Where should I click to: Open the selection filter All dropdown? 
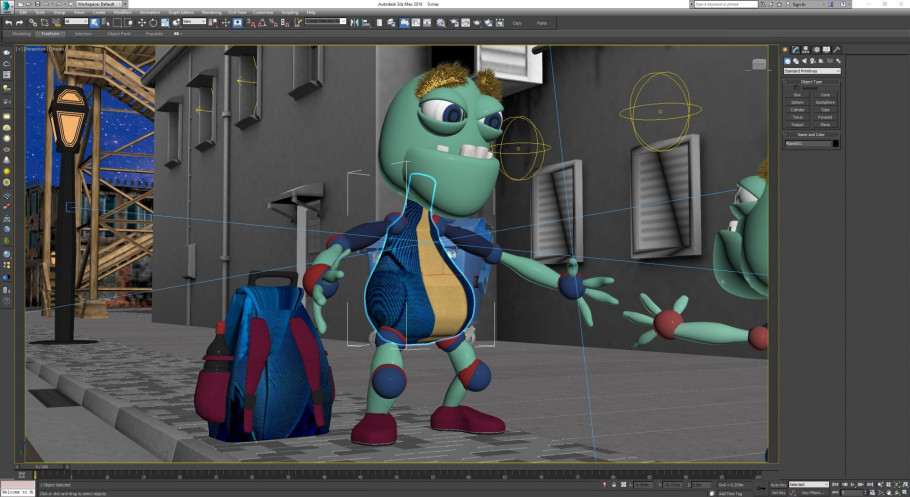(x=75, y=21)
